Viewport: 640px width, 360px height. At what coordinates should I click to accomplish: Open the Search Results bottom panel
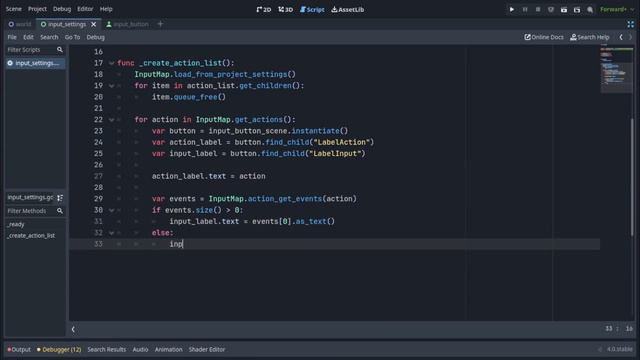point(107,349)
